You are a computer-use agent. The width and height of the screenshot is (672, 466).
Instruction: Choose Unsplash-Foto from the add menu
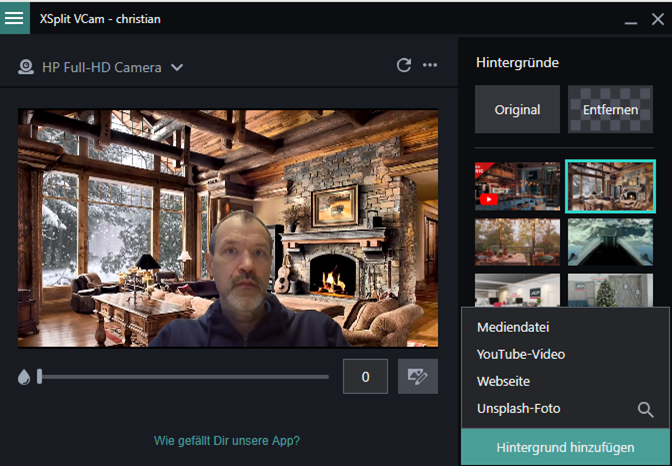(x=519, y=408)
